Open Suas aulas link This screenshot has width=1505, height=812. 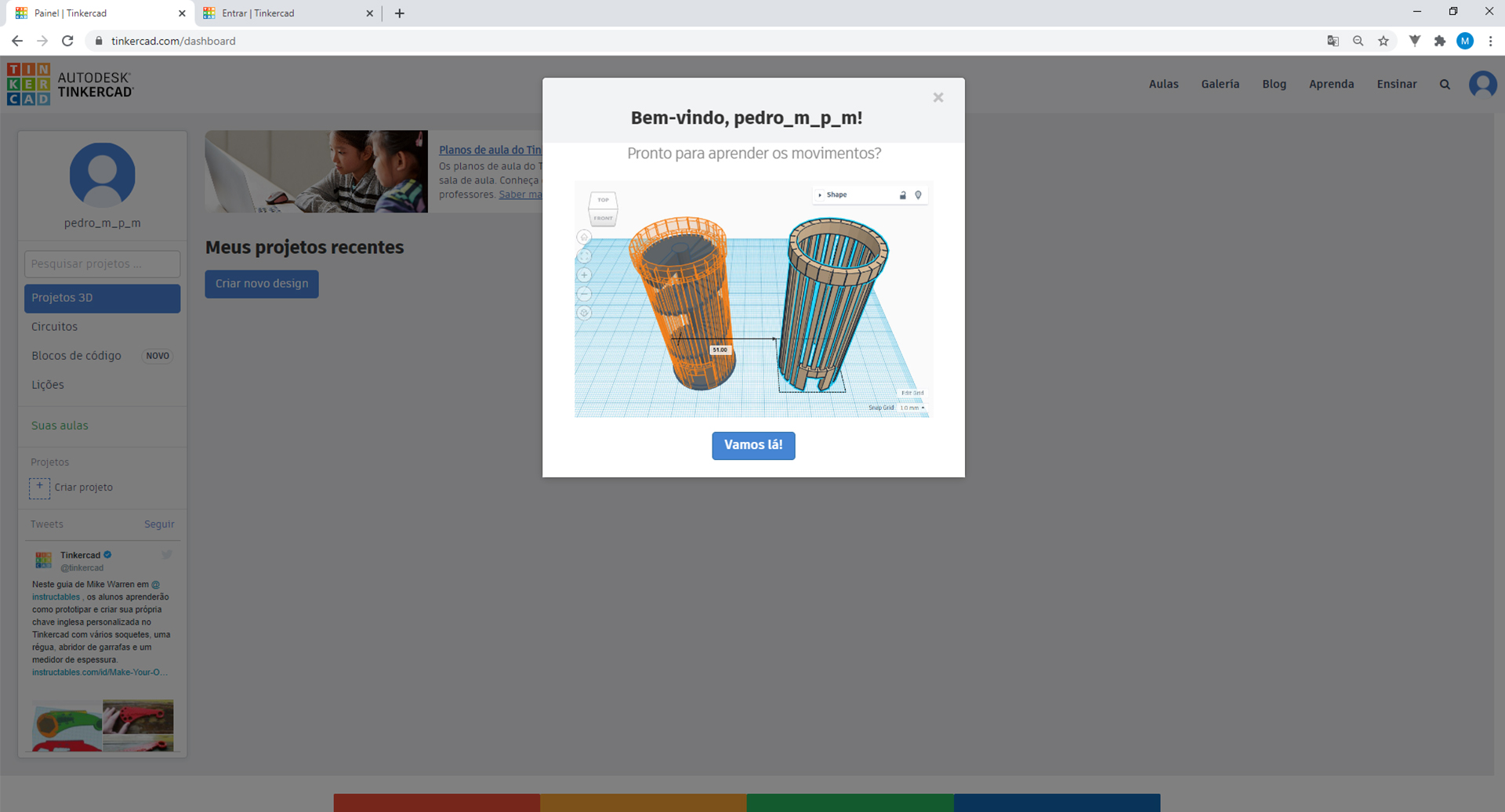60,426
